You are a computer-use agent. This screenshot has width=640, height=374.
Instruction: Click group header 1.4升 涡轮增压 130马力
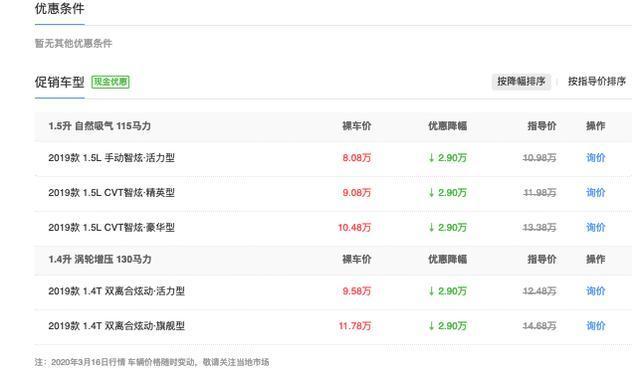[x=100, y=259]
